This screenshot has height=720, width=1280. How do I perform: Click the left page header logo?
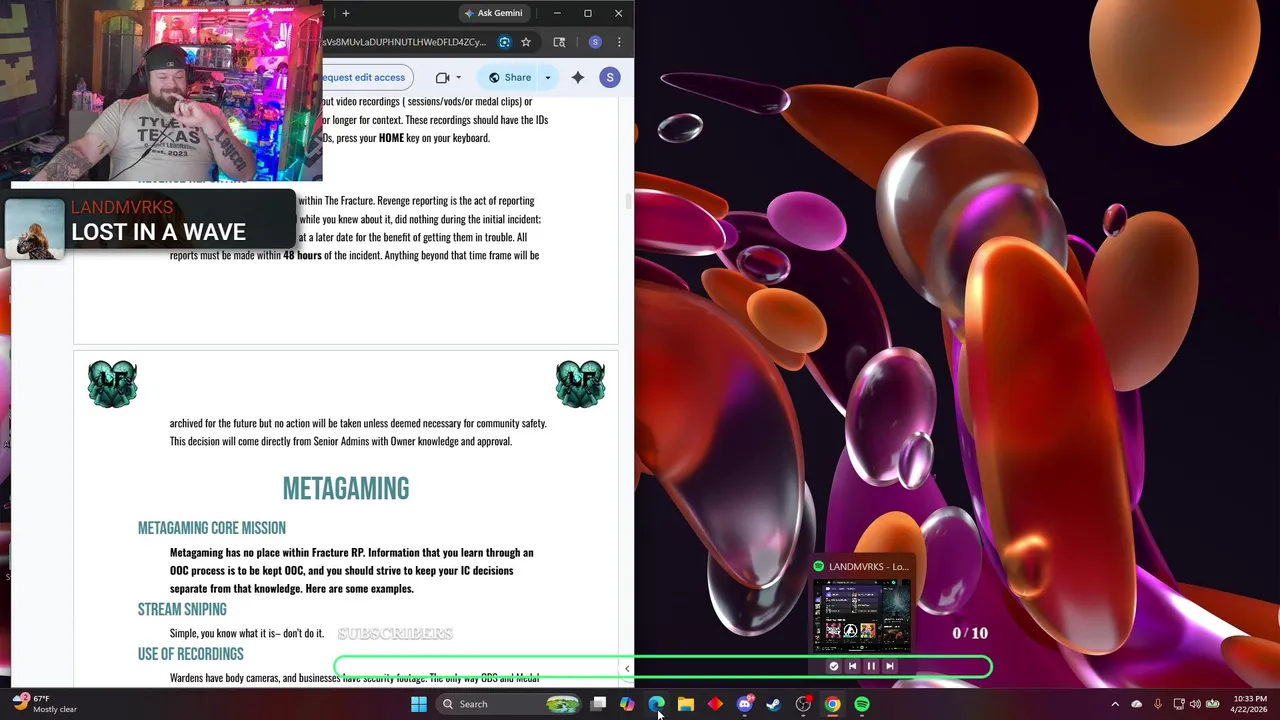112,384
